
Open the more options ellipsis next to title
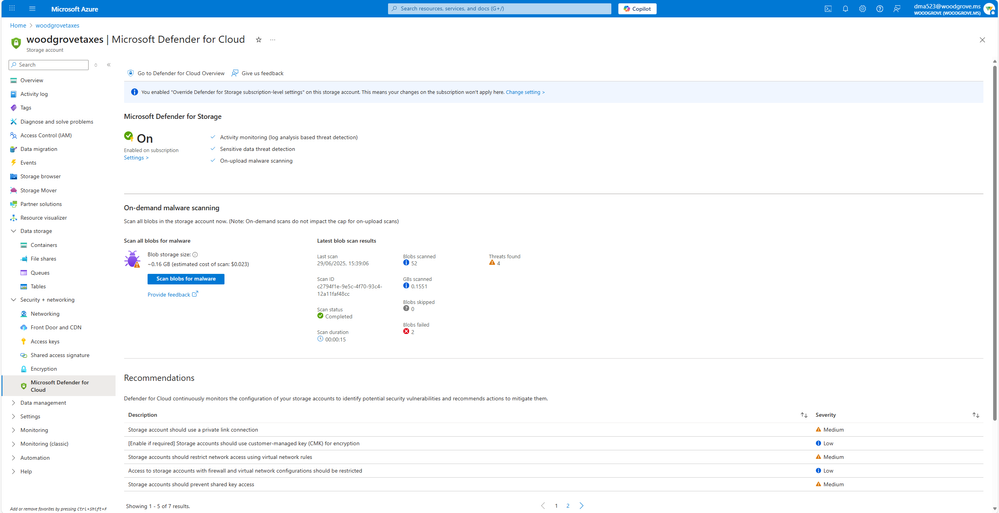point(273,40)
